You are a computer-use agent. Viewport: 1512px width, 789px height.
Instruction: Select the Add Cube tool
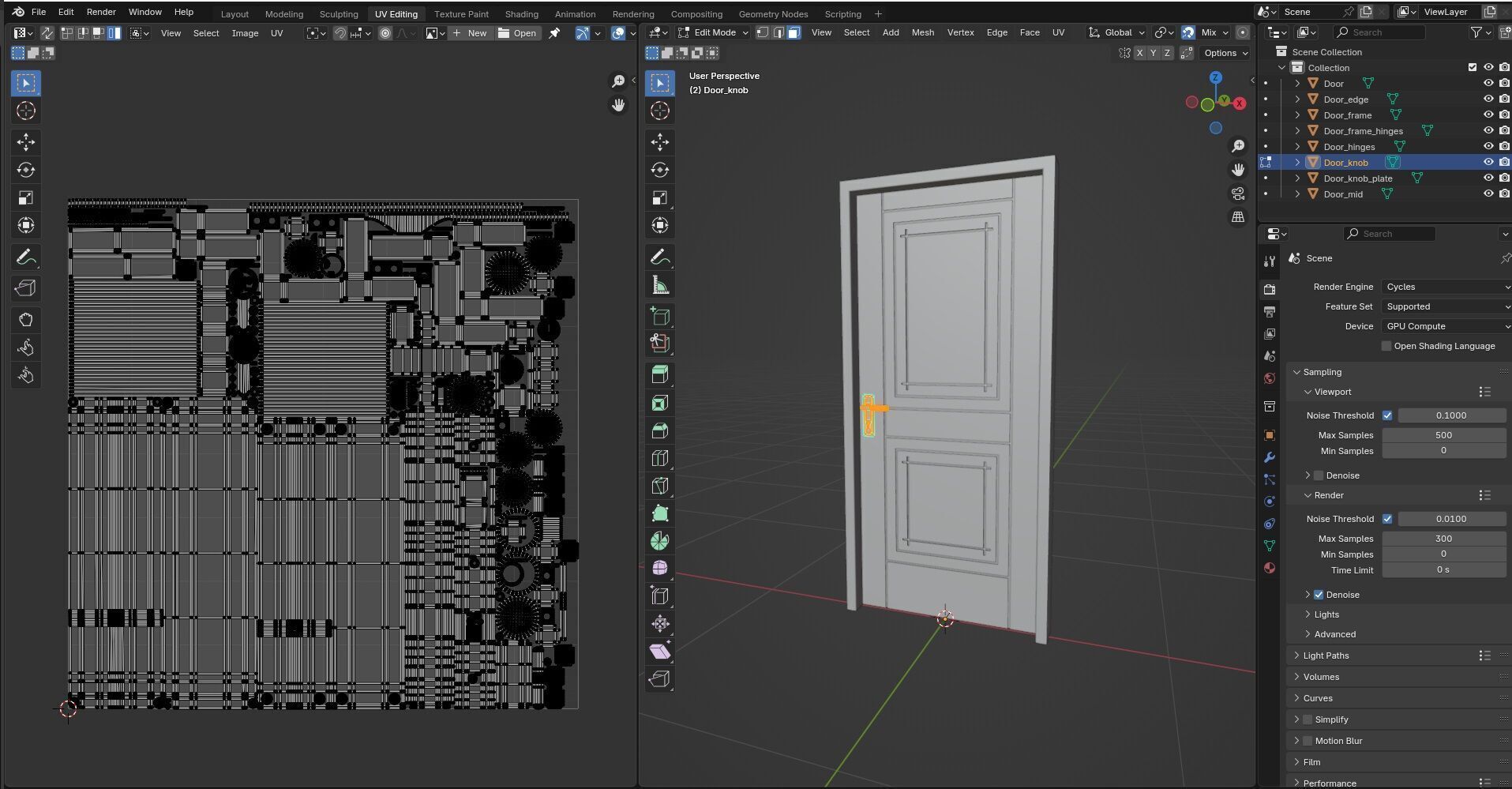point(660,317)
